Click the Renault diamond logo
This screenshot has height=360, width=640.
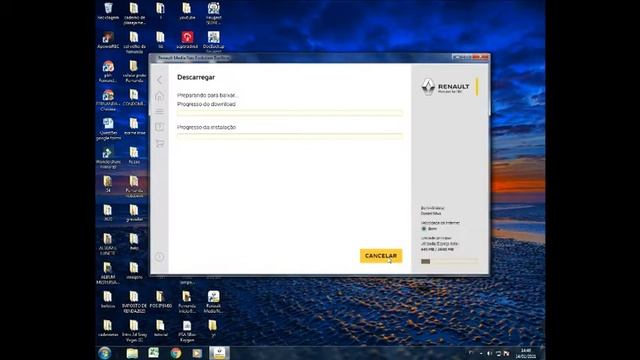pyautogui.click(x=428, y=87)
